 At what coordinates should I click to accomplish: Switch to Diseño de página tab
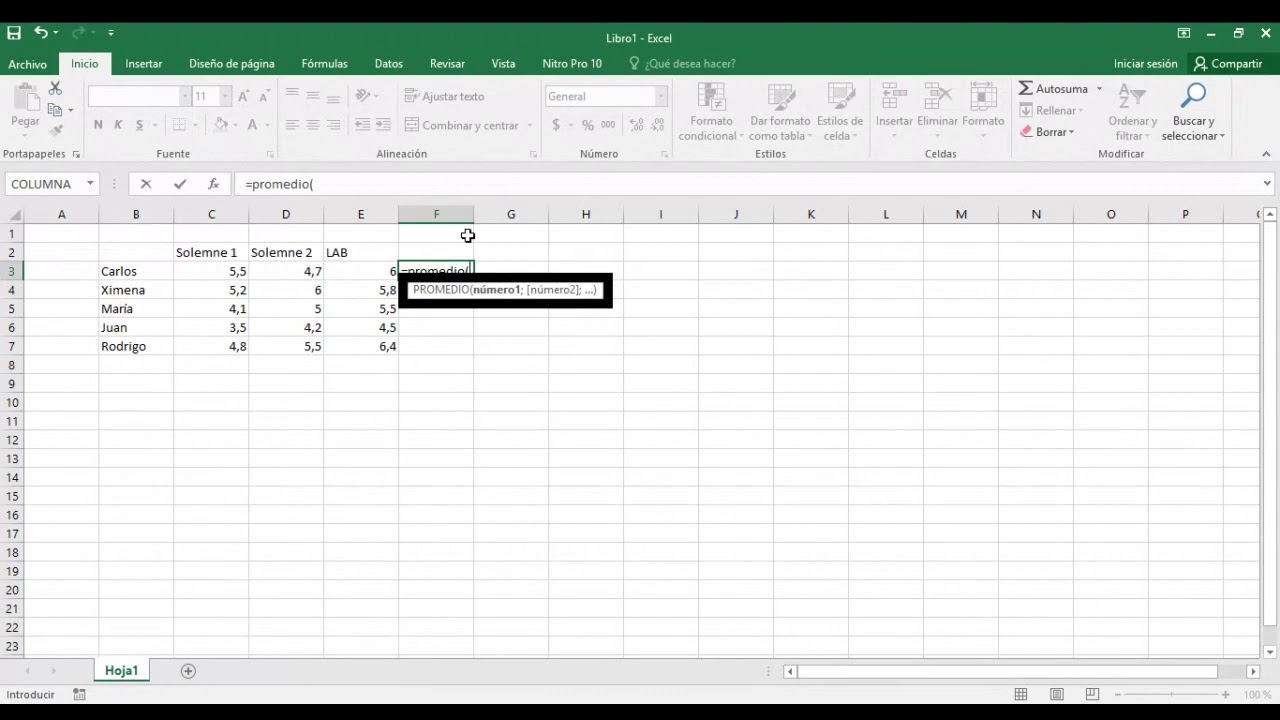pyautogui.click(x=231, y=64)
